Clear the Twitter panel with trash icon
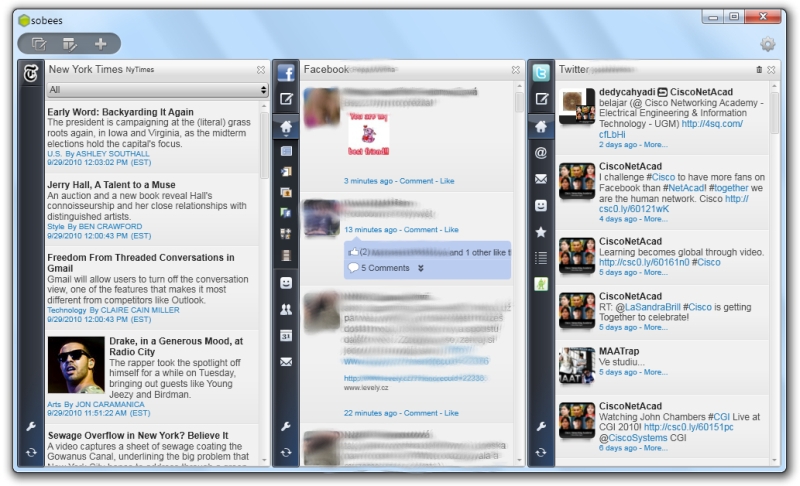The image size is (800, 486). (759, 69)
